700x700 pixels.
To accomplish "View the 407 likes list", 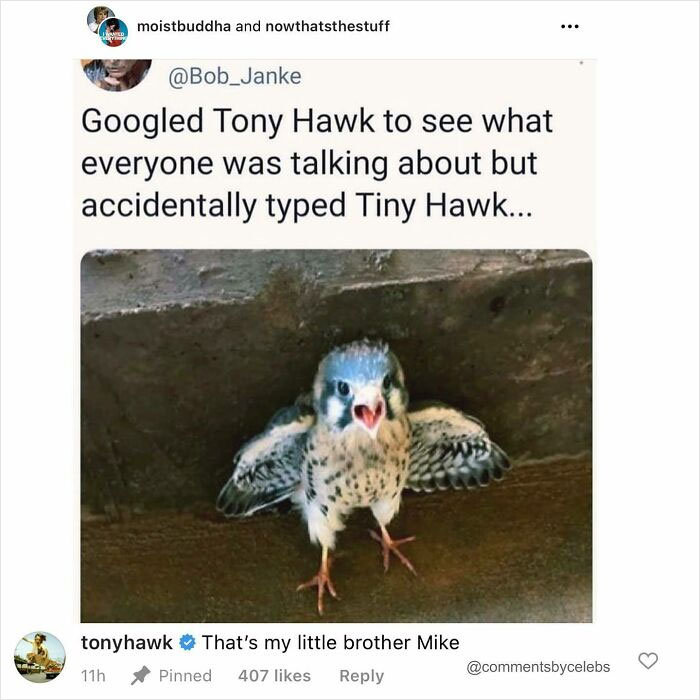I will pyautogui.click(x=274, y=676).
